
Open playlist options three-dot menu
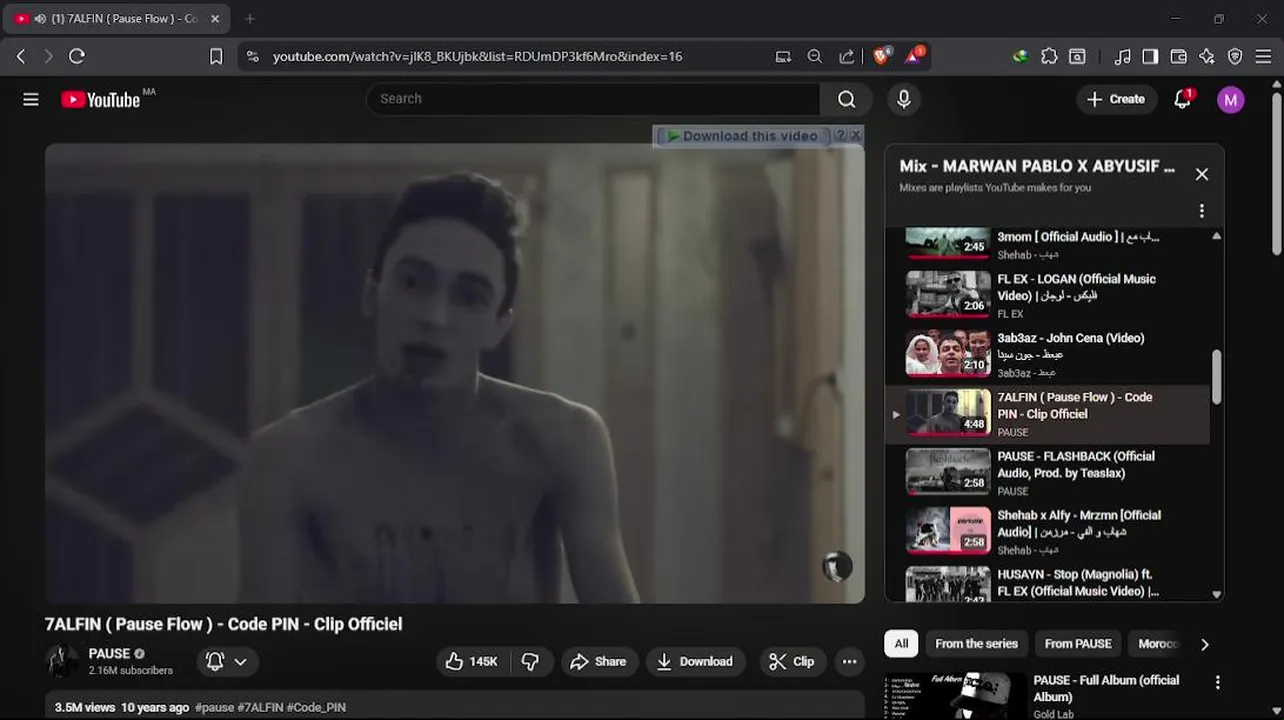coord(1202,211)
